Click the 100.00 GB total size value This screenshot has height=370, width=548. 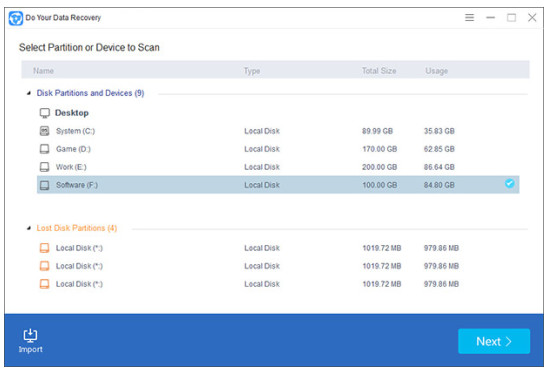[x=380, y=185]
